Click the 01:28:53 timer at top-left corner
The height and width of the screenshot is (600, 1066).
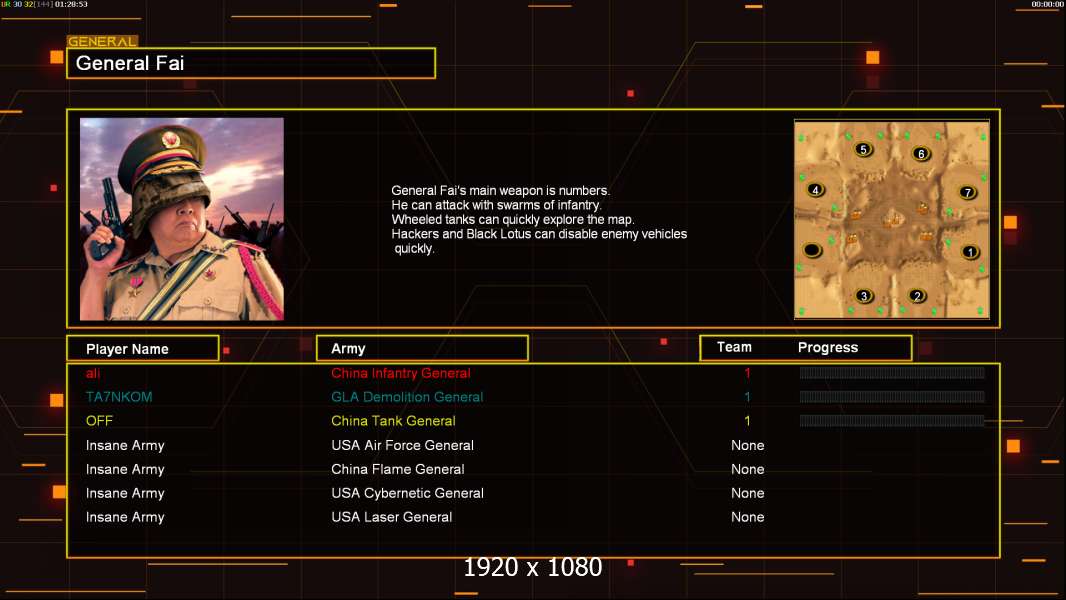click(x=71, y=4)
